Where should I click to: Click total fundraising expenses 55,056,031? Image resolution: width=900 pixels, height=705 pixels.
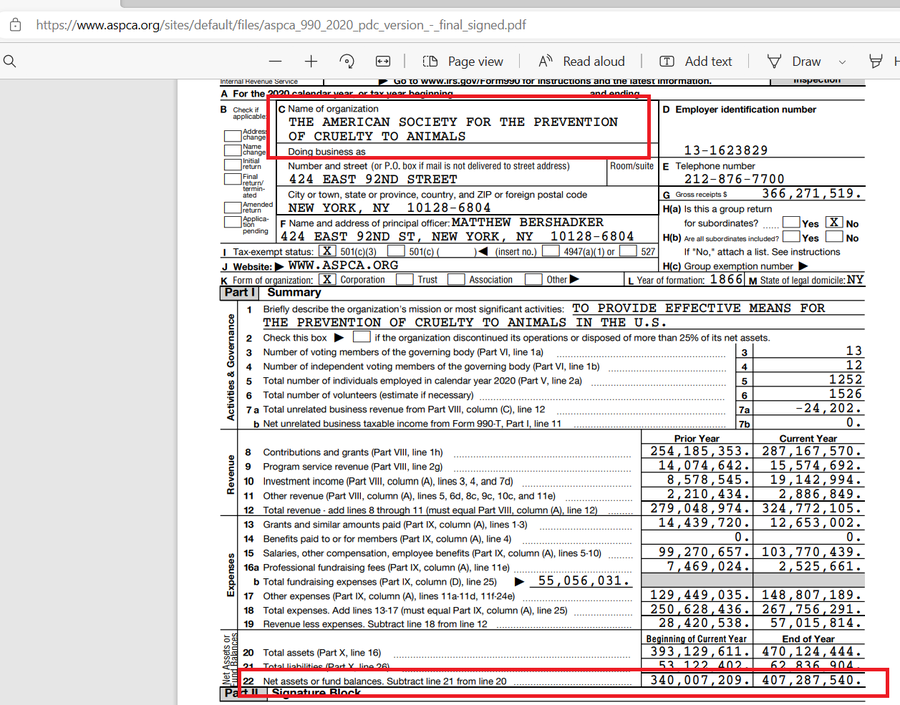(584, 580)
